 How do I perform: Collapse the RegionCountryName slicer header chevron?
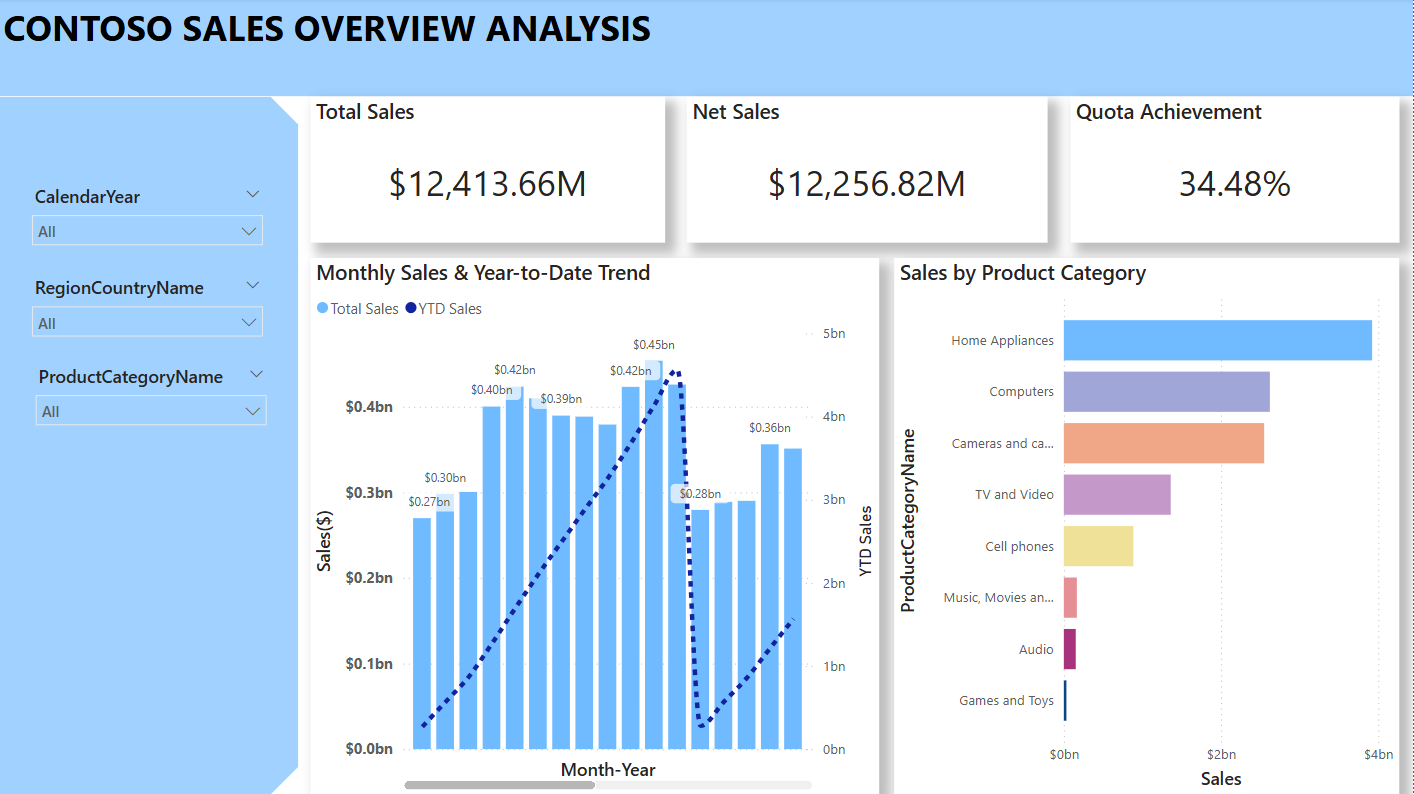point(253,285)
